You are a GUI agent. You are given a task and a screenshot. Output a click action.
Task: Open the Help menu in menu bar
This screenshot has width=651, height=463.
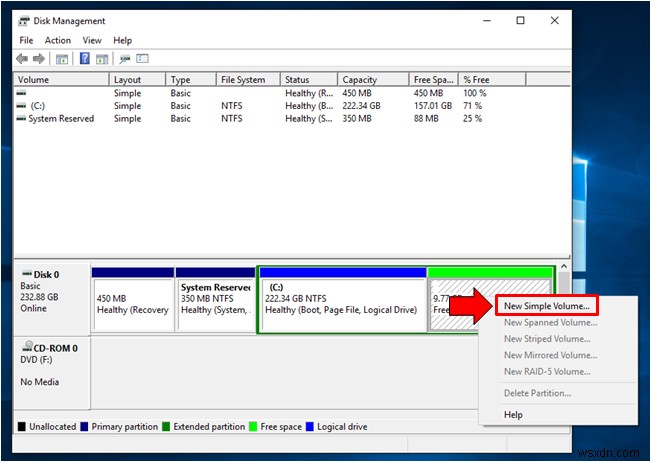pos(122,40)
